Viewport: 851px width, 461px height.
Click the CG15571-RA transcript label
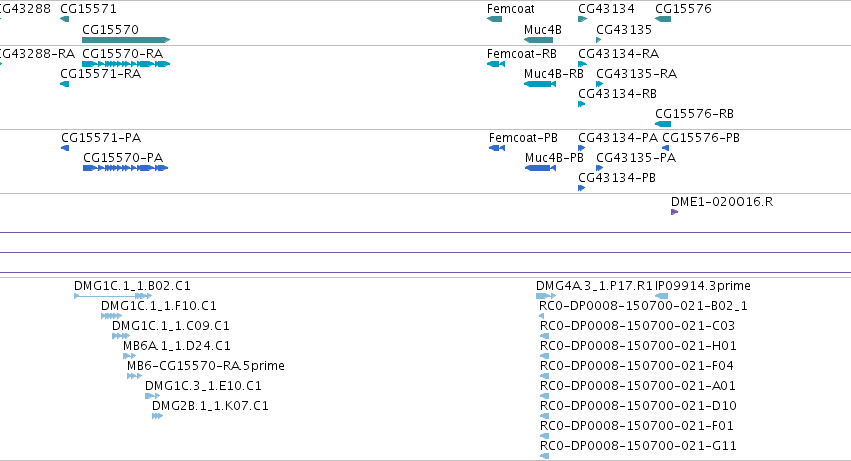pyautogui.click(x=100, y=73)
